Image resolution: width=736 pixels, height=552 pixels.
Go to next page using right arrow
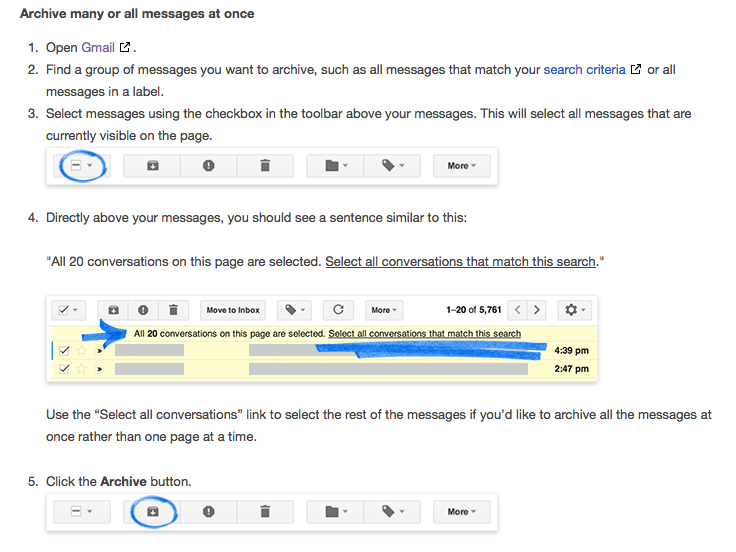[x=537, y=310]
